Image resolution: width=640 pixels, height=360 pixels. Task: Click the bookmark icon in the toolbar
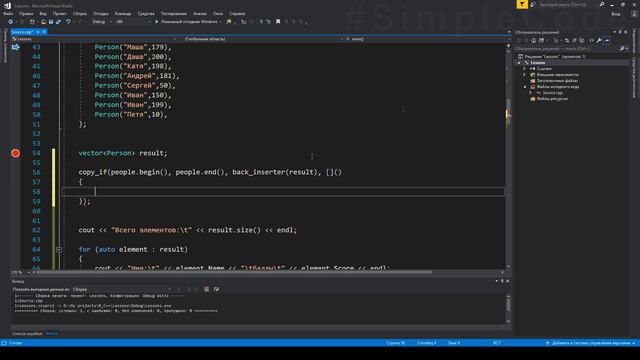(x=278, y=22)
